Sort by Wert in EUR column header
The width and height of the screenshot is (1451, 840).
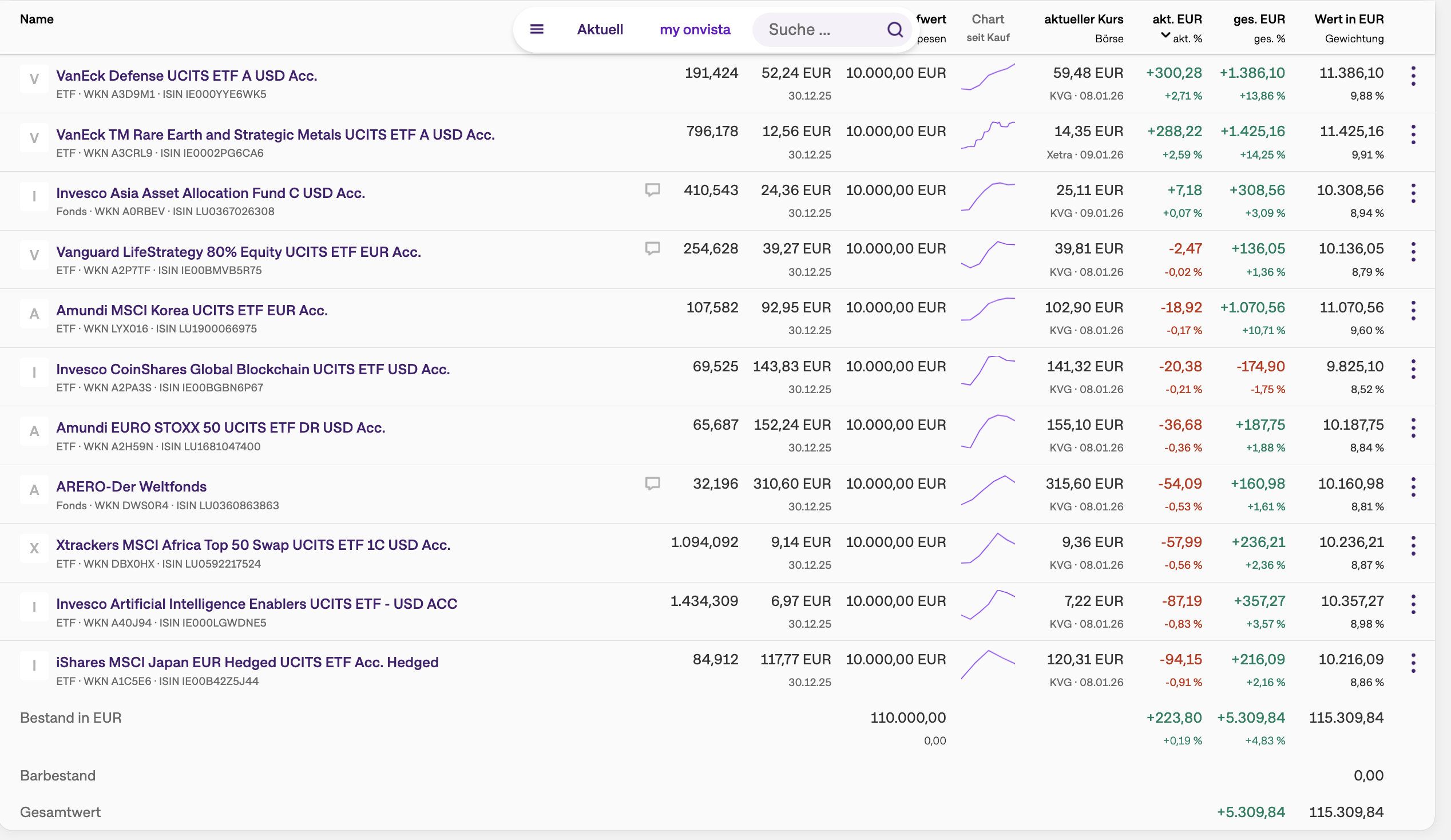coord(1349,19)
